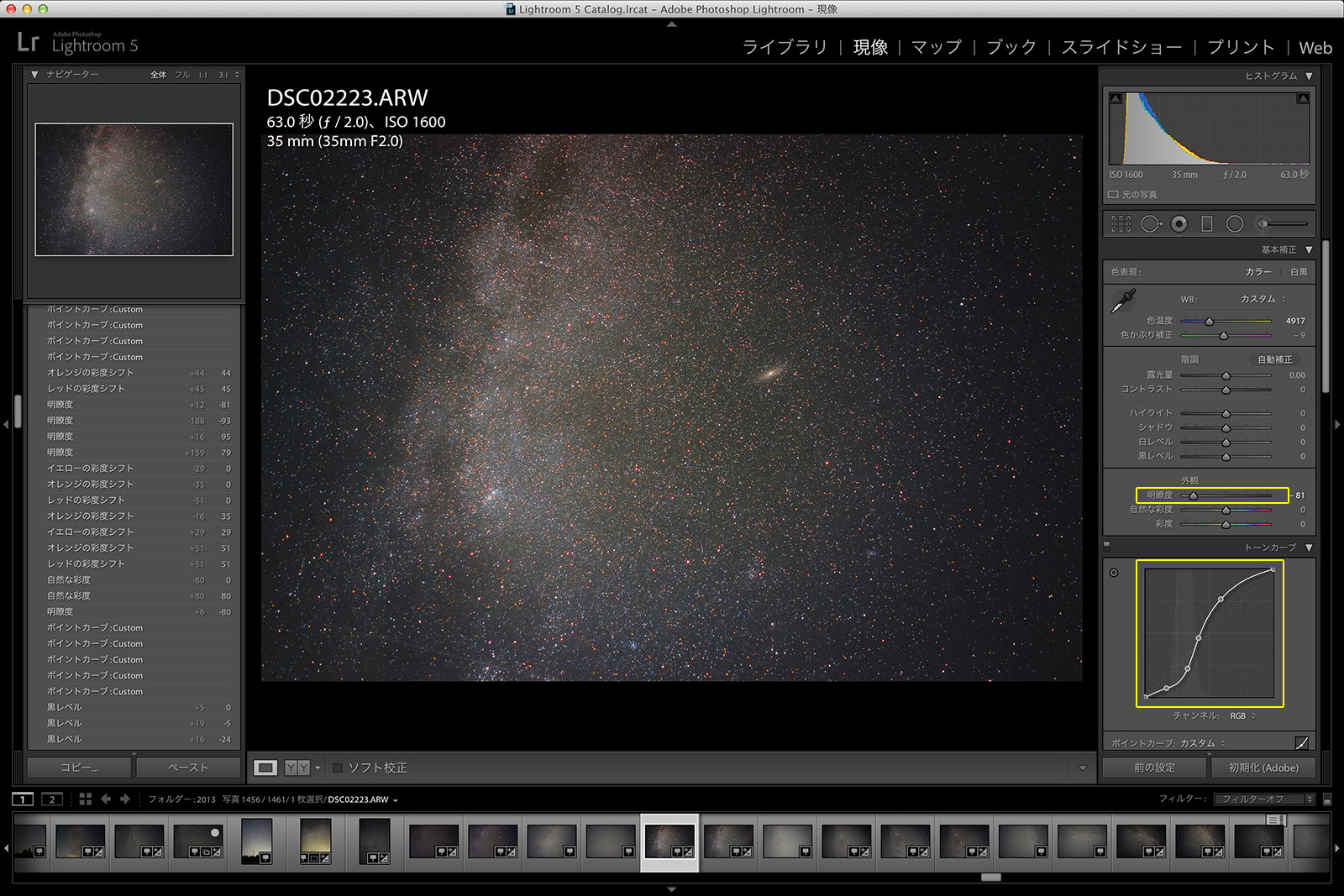
Task: Click the コピー... copy settings button
Action: pos(80,768)
